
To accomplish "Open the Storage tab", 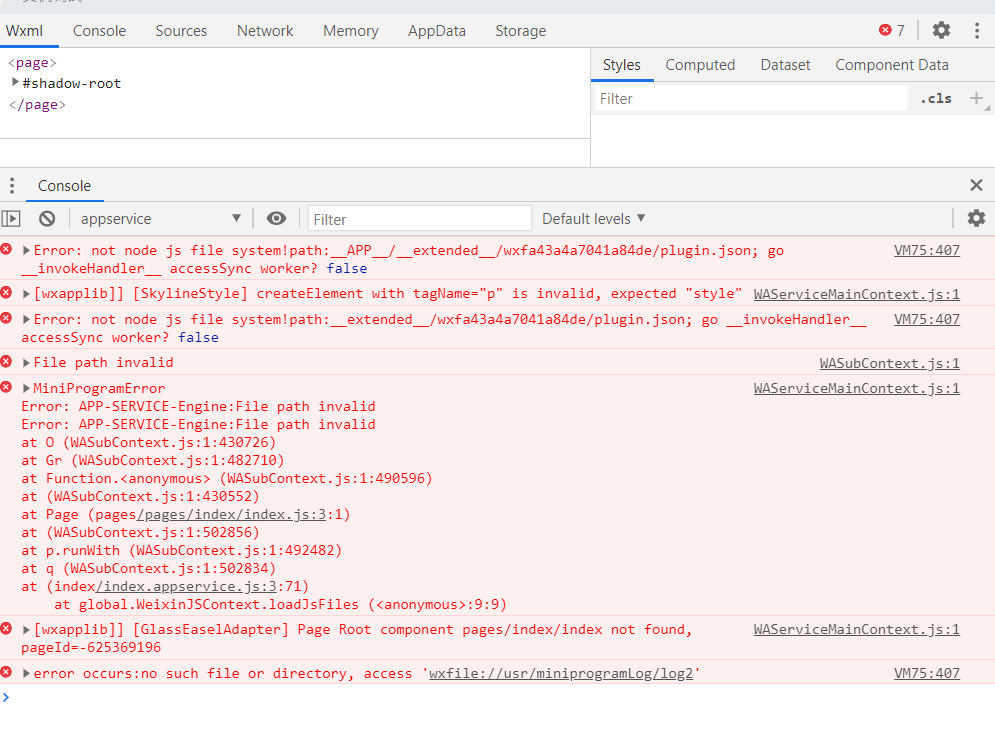I will coord(520,30).
